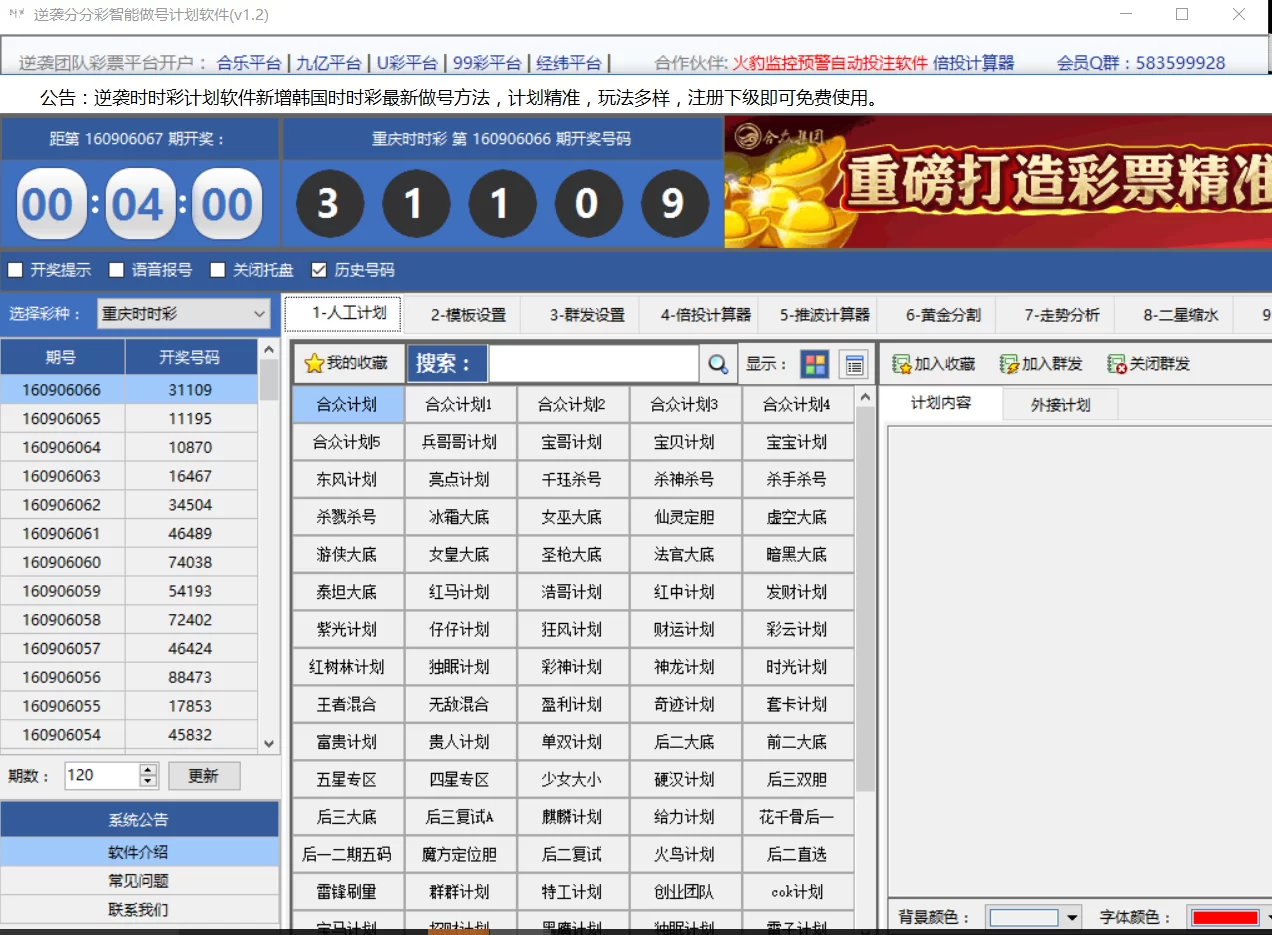Screen dimensions: 1272x935
Task: Enable the 开奖提示 checkbox
Action: [15, 270]
